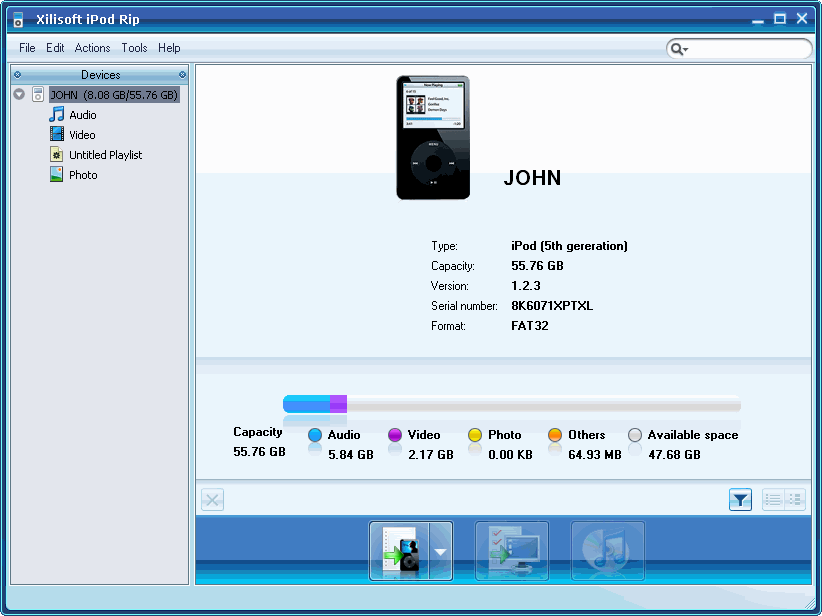The height and width of the screenshot is (616, 822).
Task: Open the add-to-iPod dropdown arrow
Action: coord(441,550)
